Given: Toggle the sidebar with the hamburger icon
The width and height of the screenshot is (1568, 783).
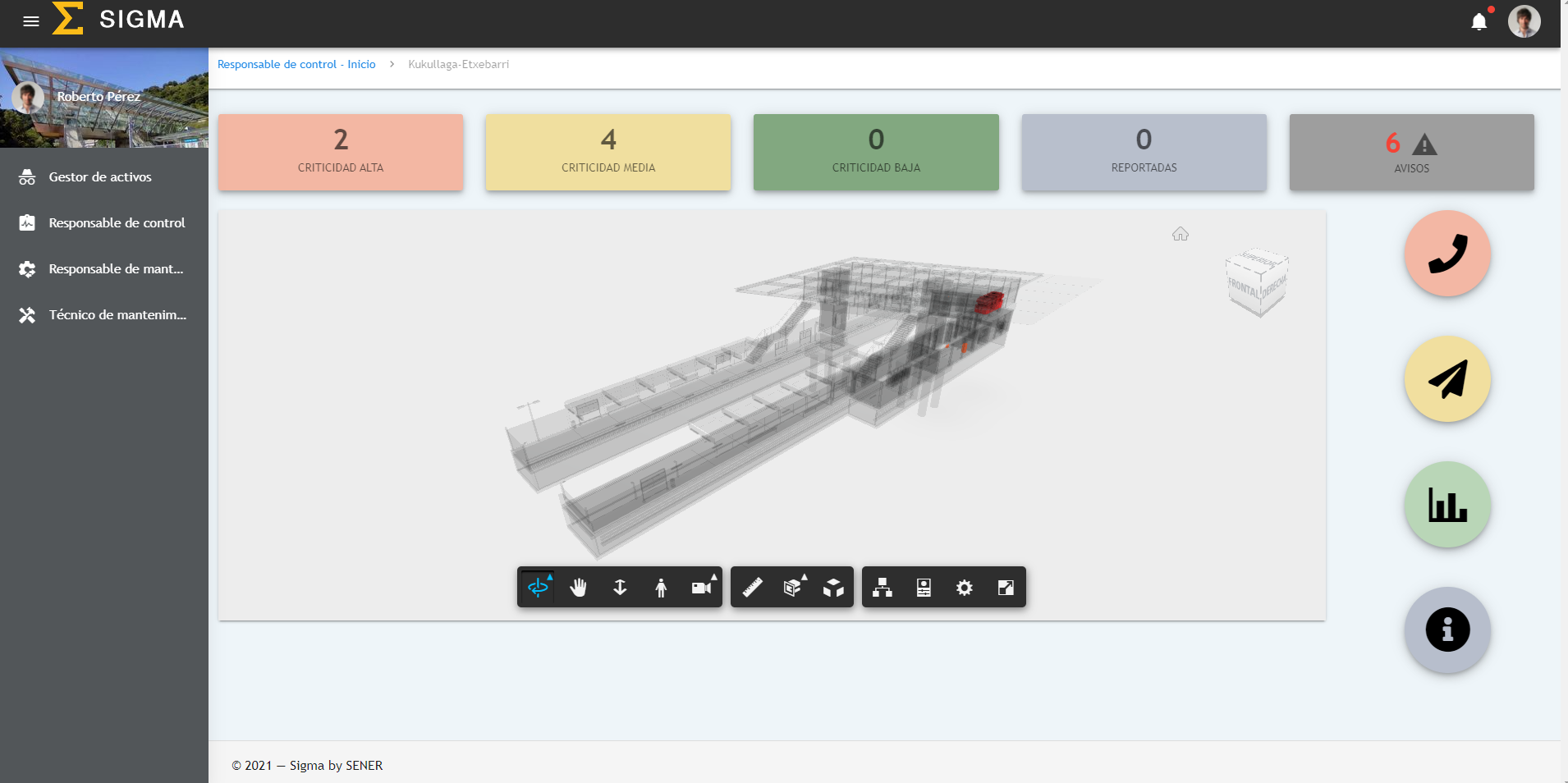Looking at the screenshot, I should (x=31, y=22).
